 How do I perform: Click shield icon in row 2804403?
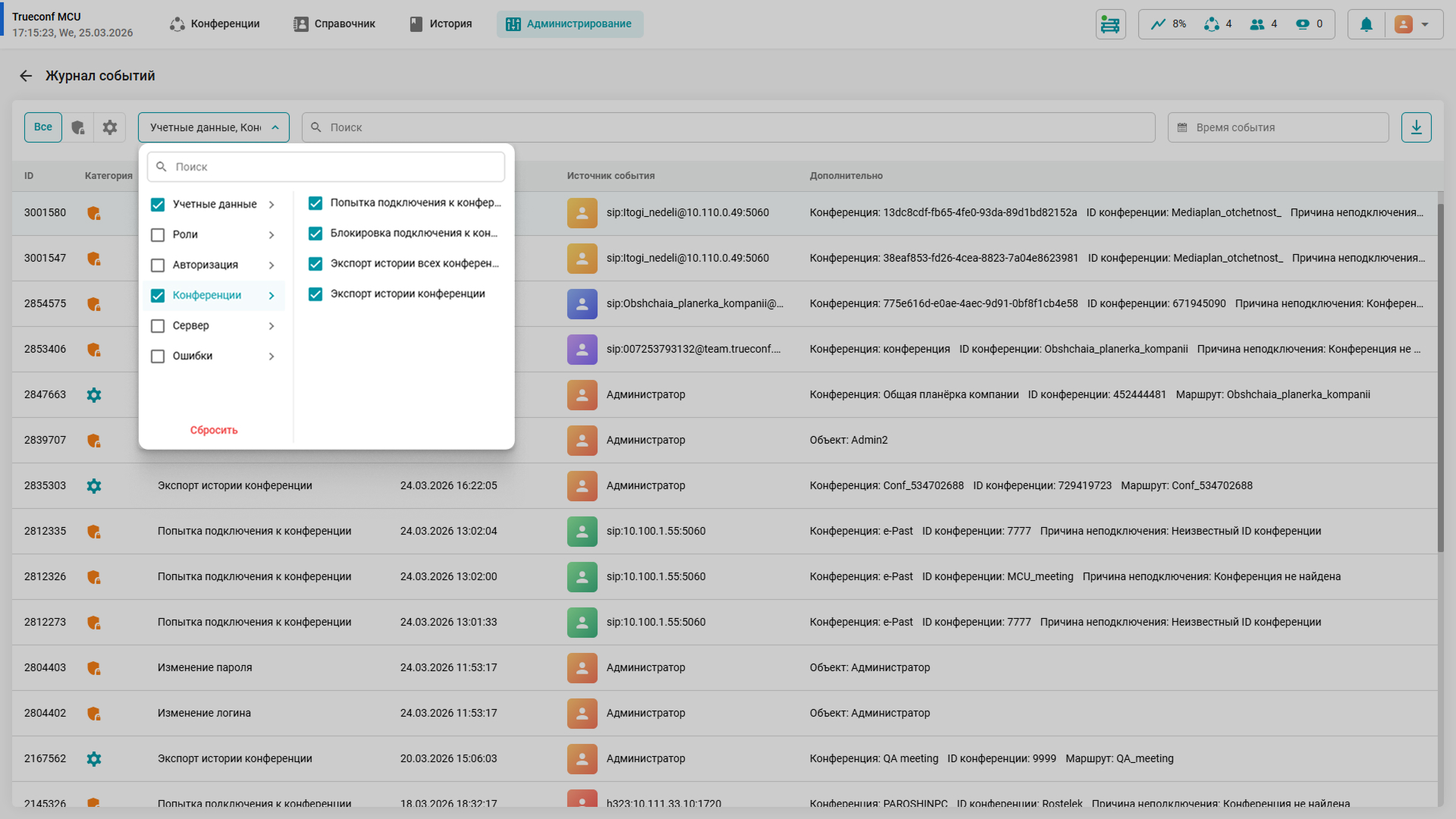[94, 668]
